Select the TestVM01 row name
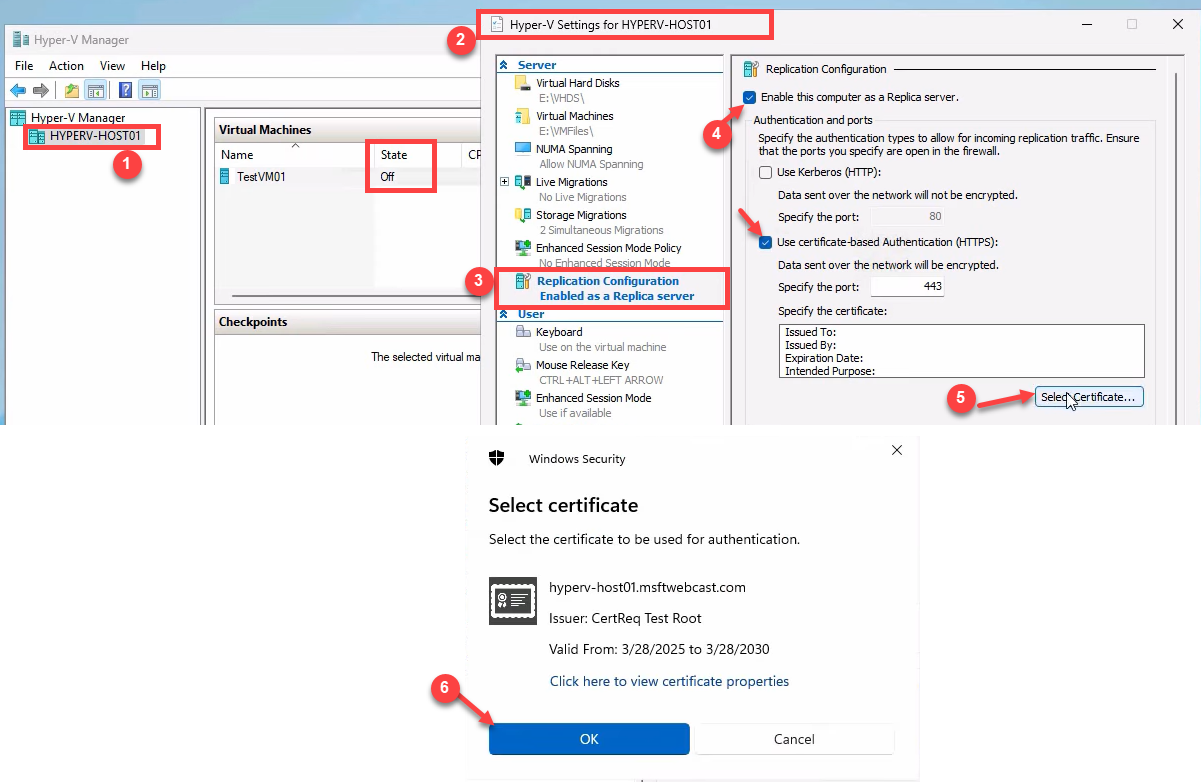Viewport: 1201px width, 782px height. coord(263,177)
